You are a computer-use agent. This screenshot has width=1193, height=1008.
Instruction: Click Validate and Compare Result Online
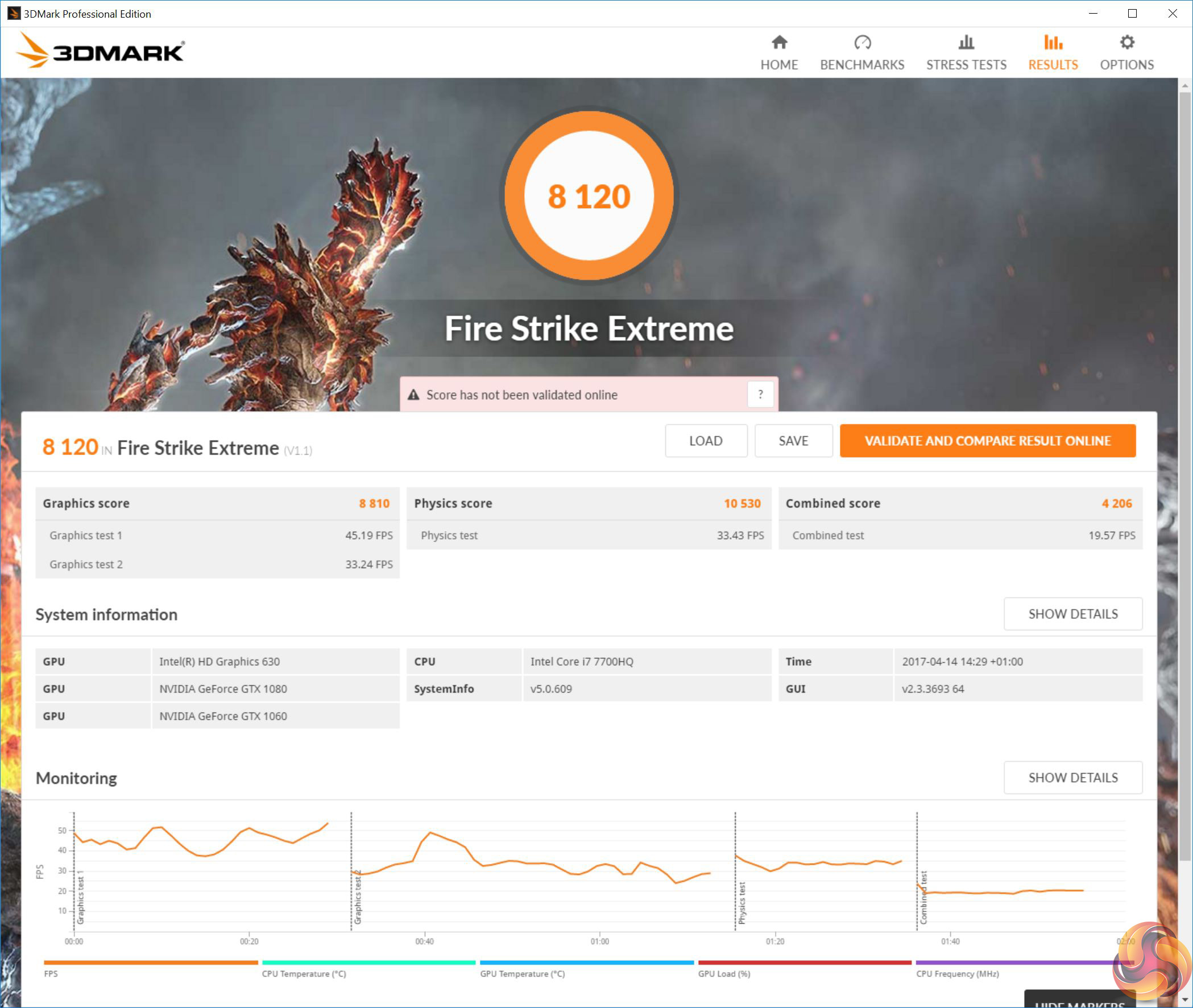(x=987, y=441)
